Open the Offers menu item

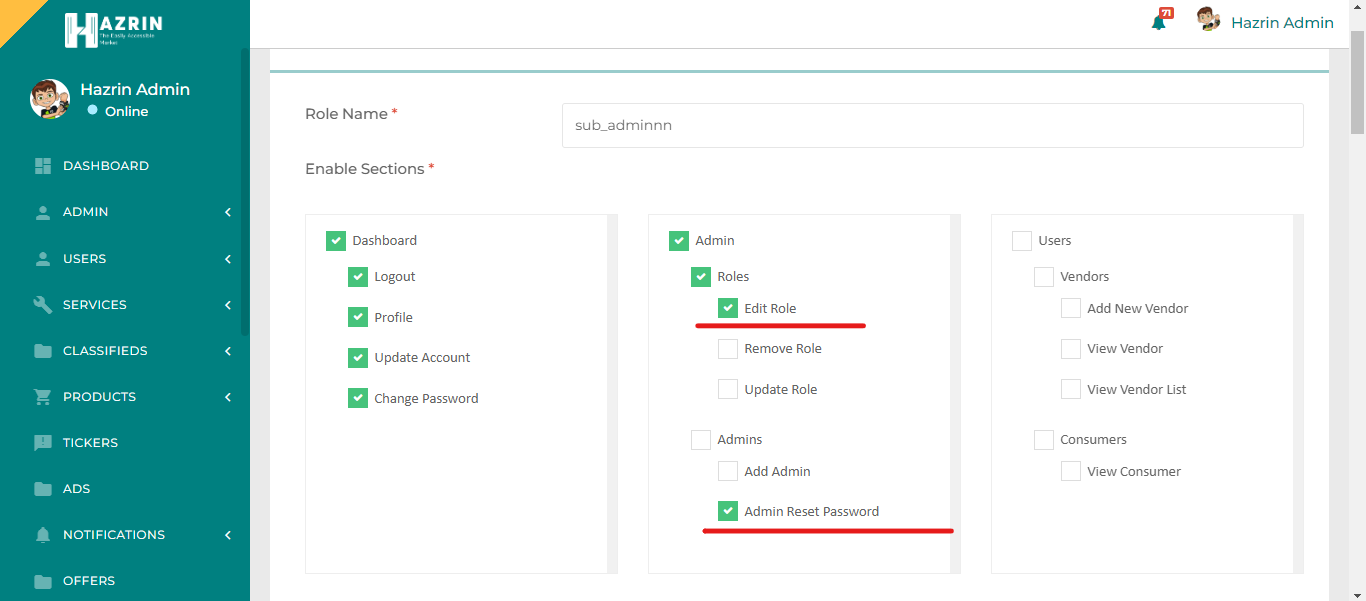[x=88, y=581]
